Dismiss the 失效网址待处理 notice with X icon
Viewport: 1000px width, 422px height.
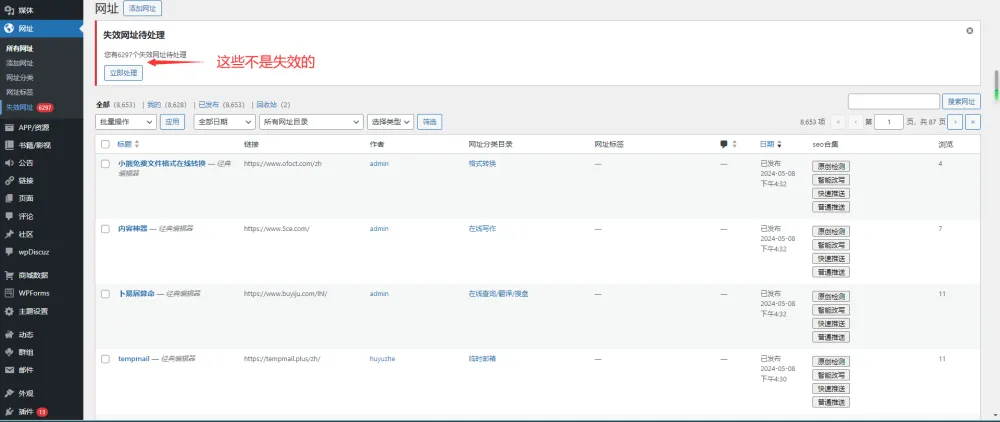[x=969, y=31]
